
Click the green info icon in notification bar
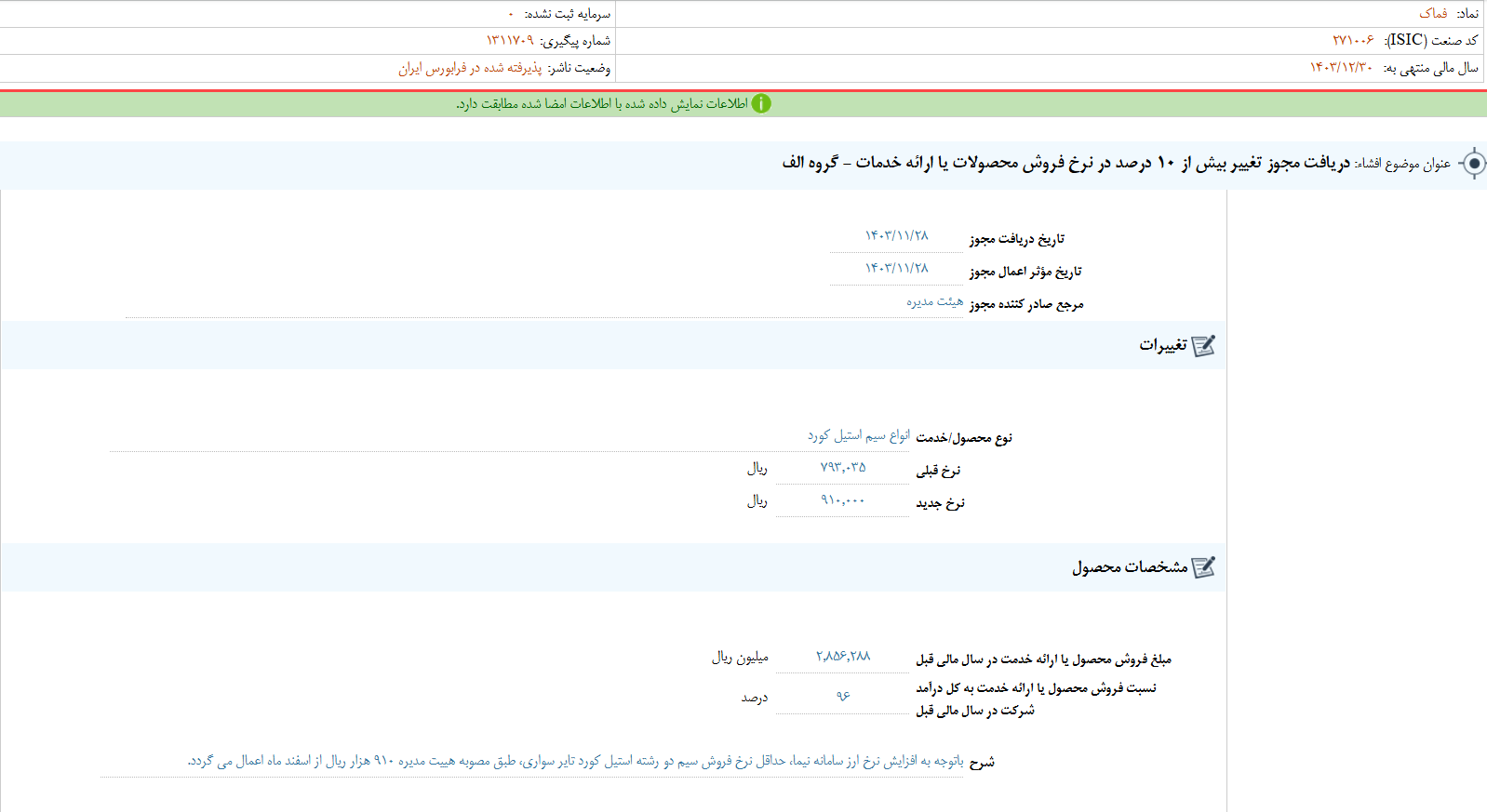(x=761, y=103)
